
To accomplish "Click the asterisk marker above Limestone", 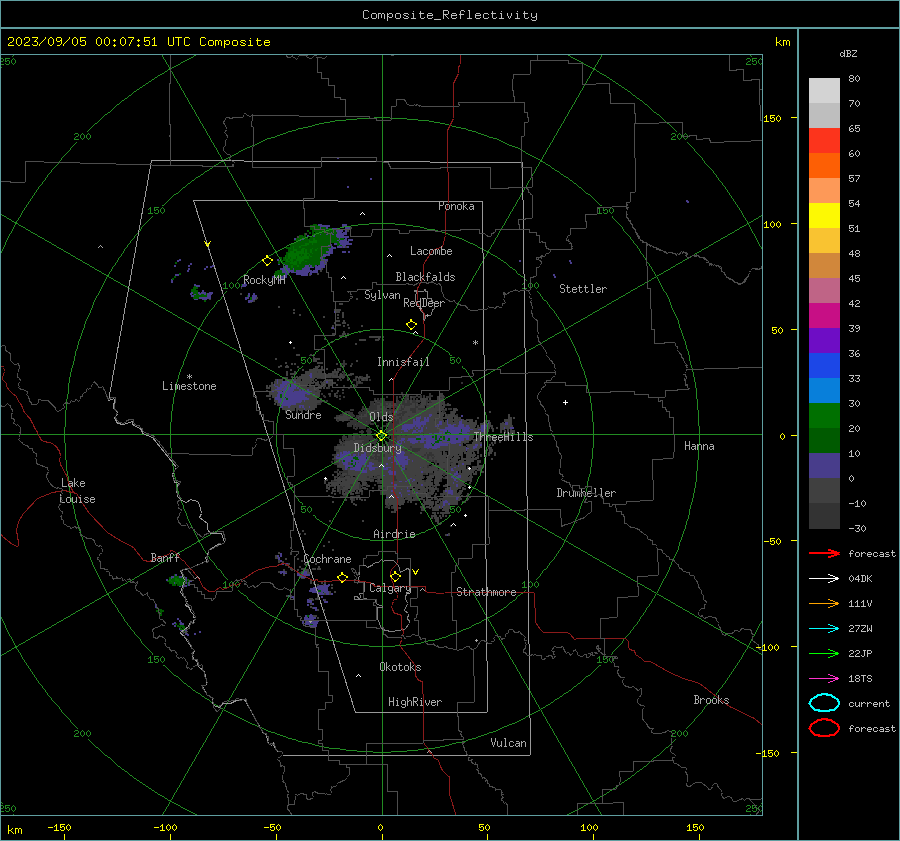I will 189,377.
